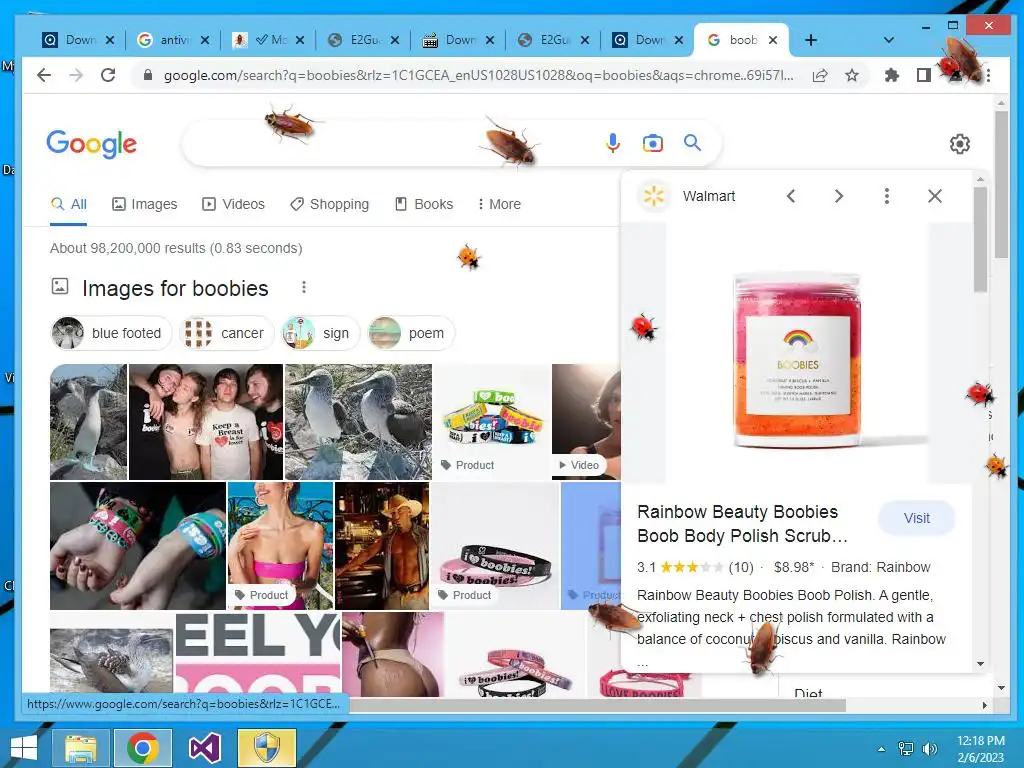Click the volume speaker tray icon
Image resolution: width=1024 pixels, height=768 pixels.
coord(929,749)
